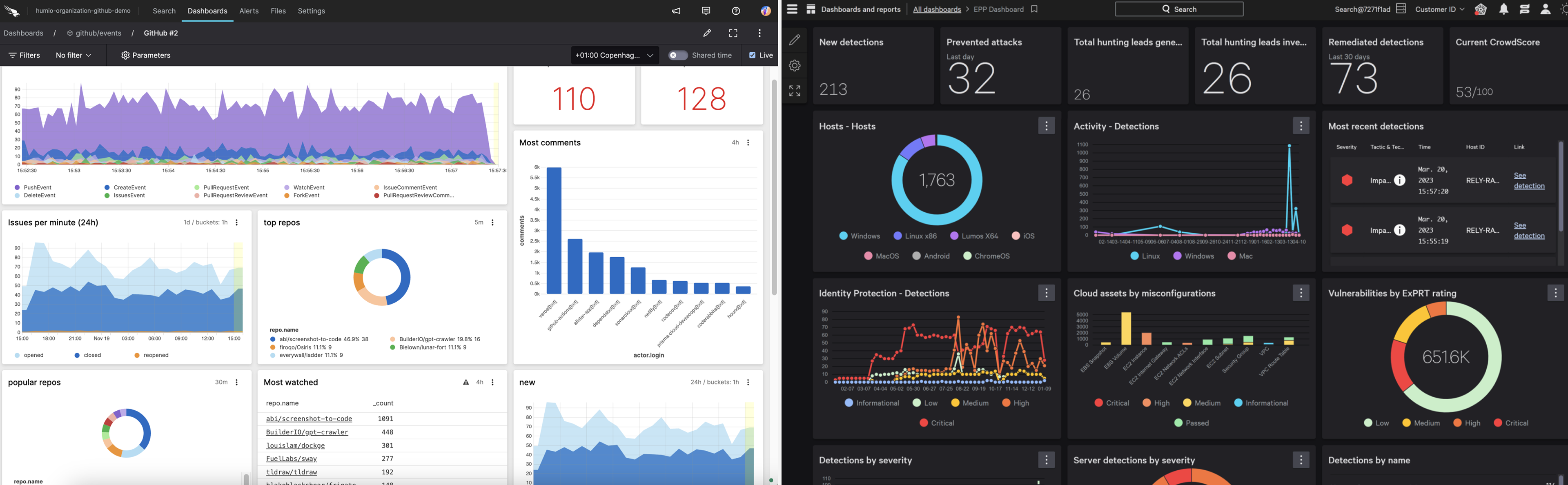Open Most comments widget kebab menu
1568x485 pixels.
tap(748, 142)
